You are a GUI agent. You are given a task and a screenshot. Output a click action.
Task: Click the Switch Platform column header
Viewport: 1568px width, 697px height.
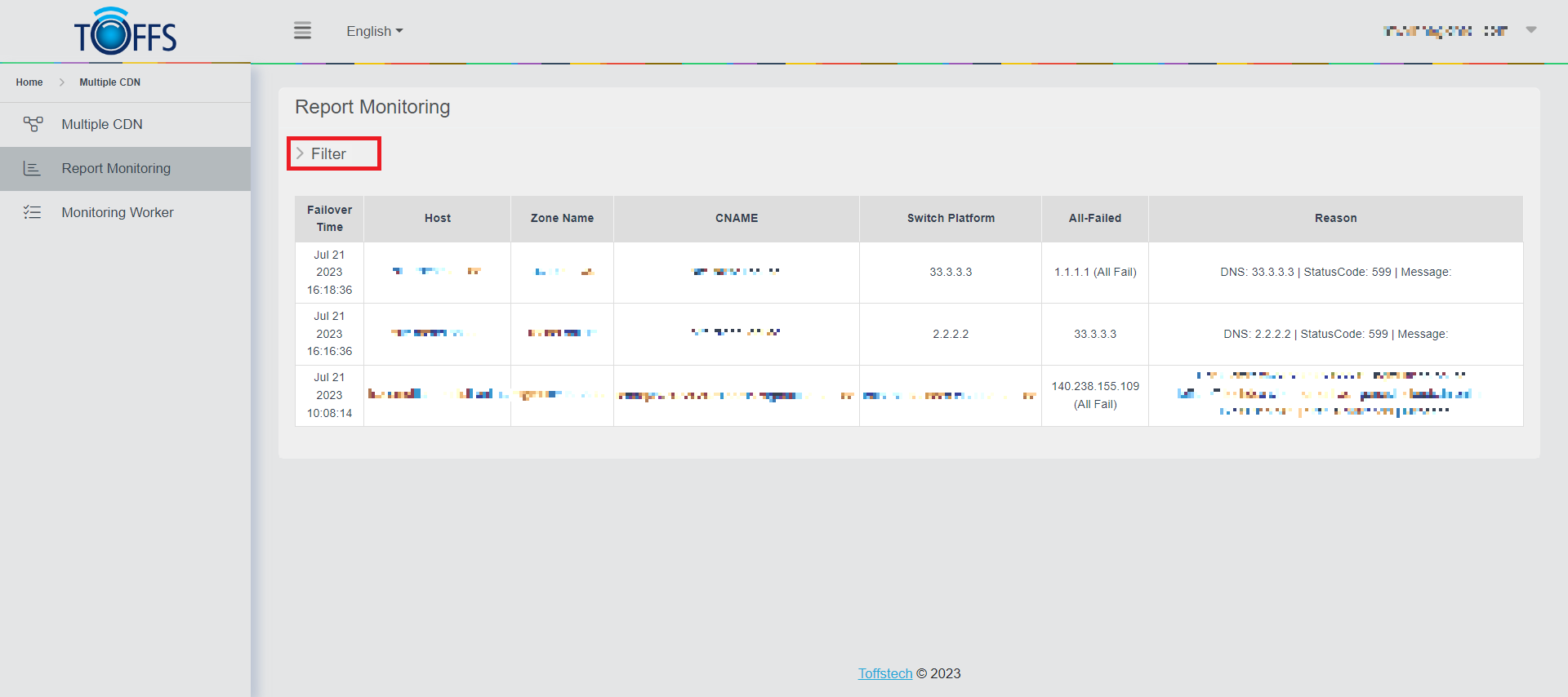tap(951, 218)
